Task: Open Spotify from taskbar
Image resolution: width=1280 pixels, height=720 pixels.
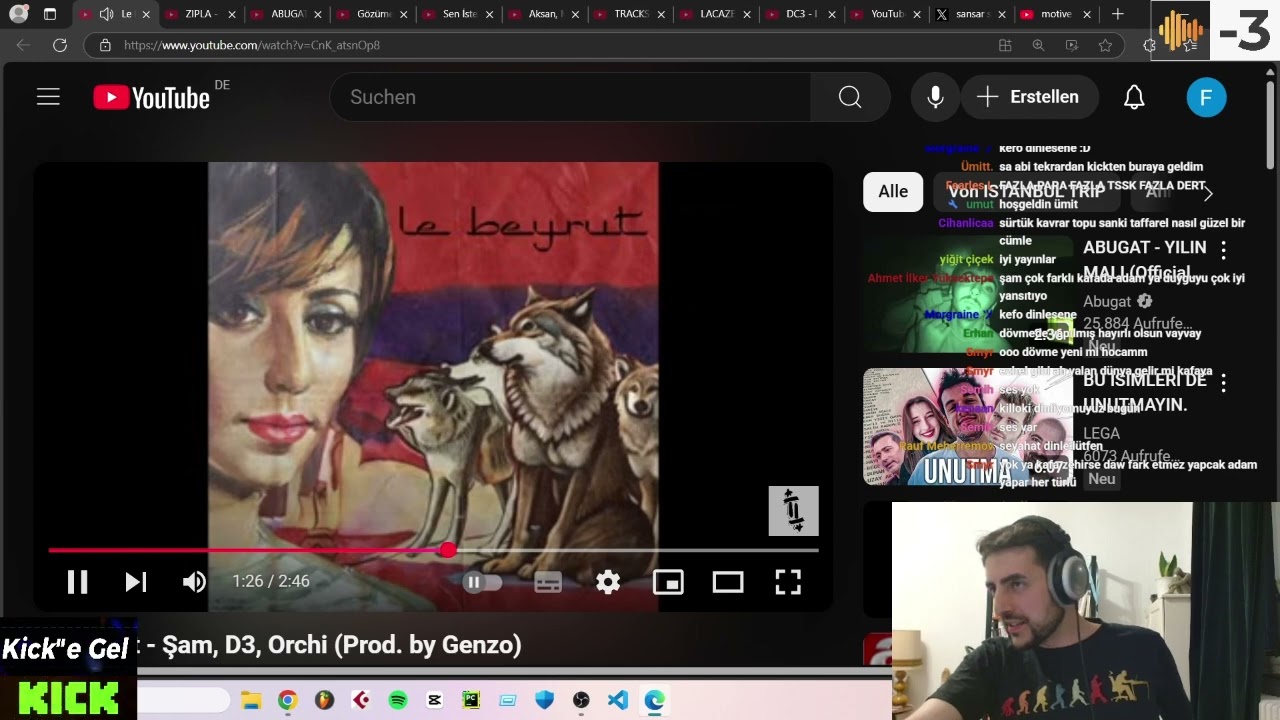Action: pos(397,700)
